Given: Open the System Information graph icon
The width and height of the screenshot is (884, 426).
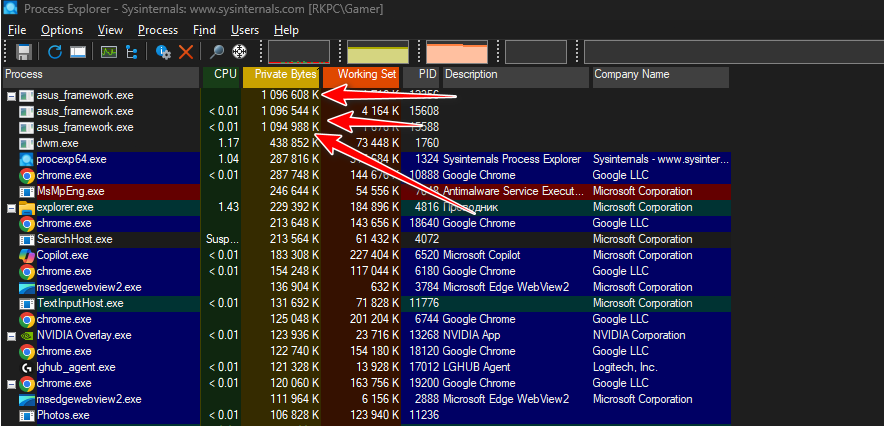Looking at the screenshot, I should (x=109, y=52).
